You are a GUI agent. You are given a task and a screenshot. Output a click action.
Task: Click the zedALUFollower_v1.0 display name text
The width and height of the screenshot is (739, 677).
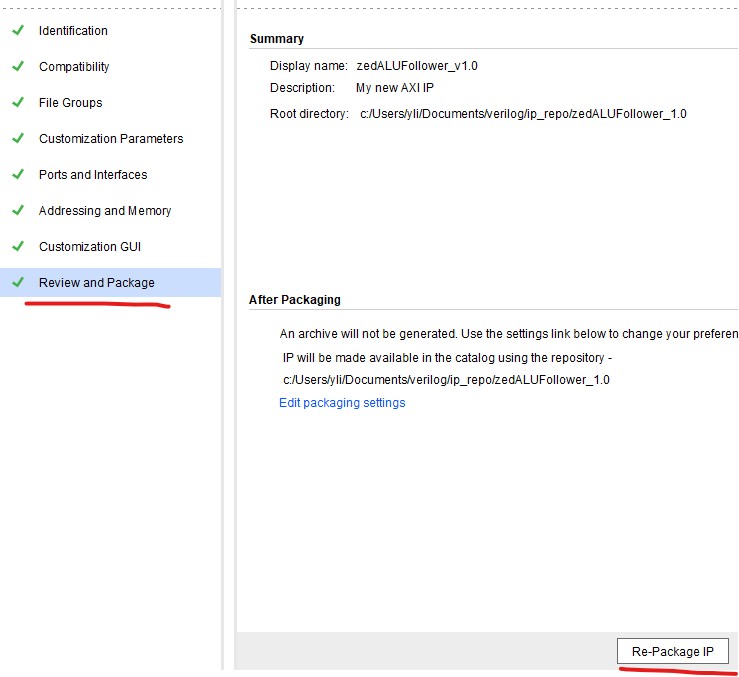coord(417,66)
